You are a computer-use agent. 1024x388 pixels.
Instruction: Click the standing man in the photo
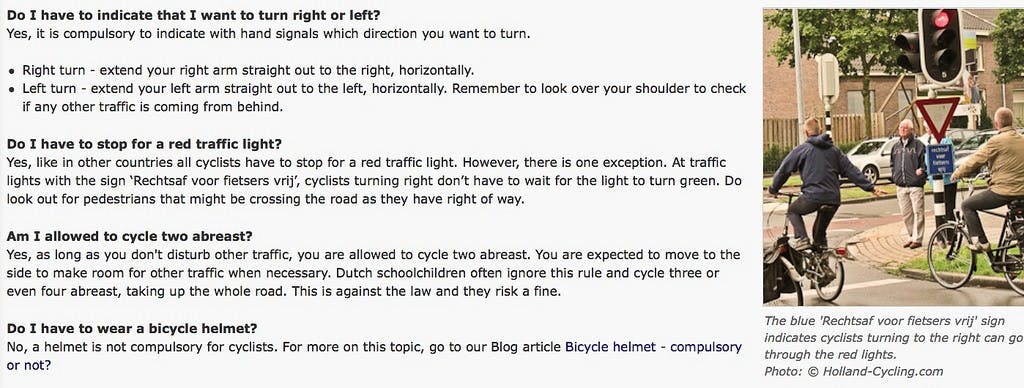[x=908, y=183]
